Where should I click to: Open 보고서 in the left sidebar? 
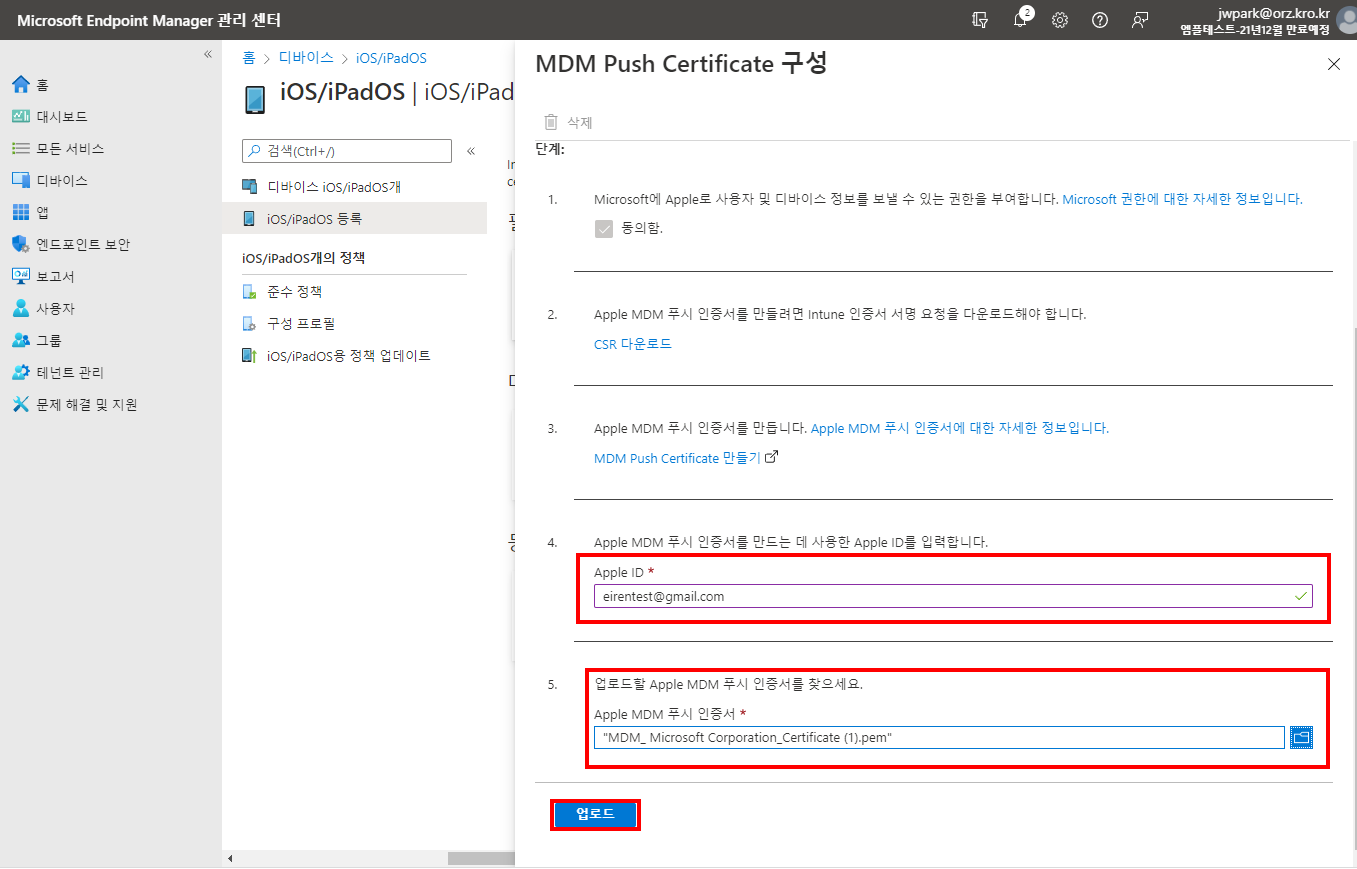[x=44, y=277]
